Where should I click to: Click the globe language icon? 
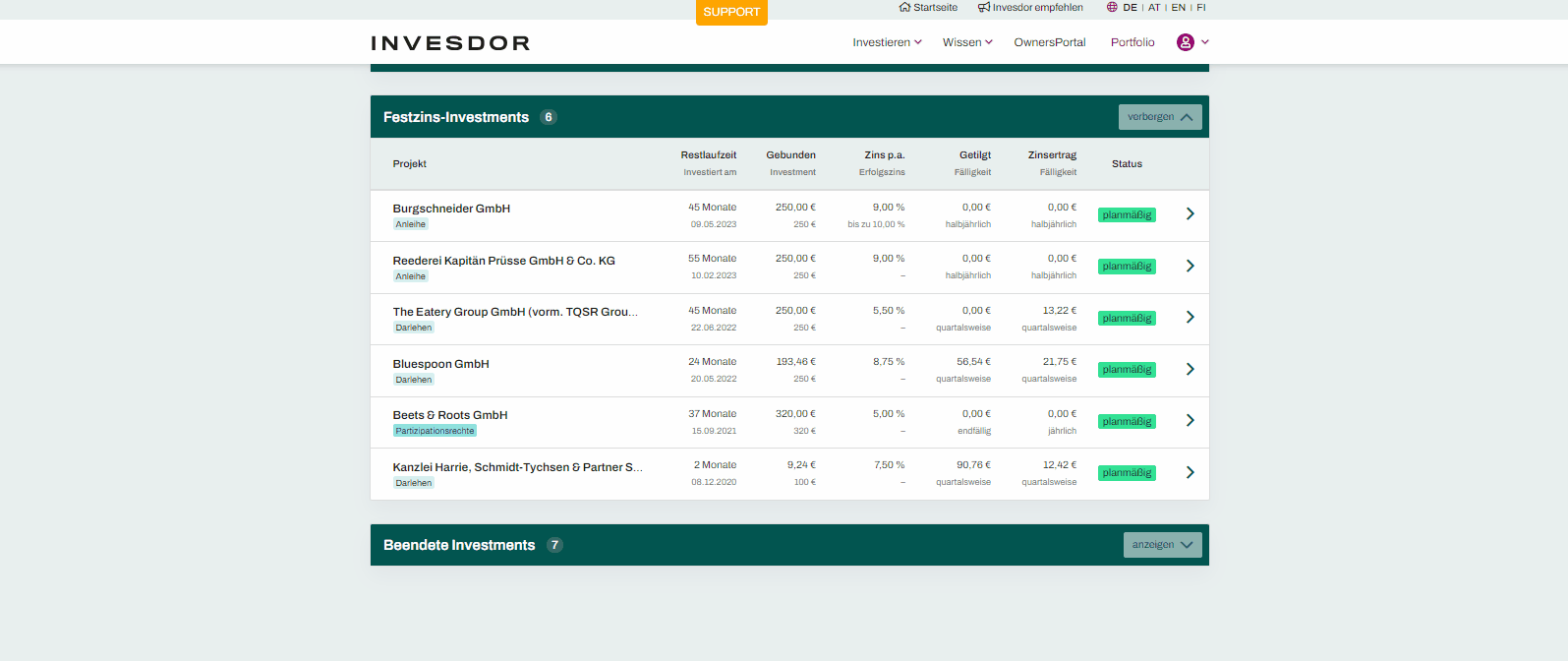pyautogui.click(x=1112, y=8)
